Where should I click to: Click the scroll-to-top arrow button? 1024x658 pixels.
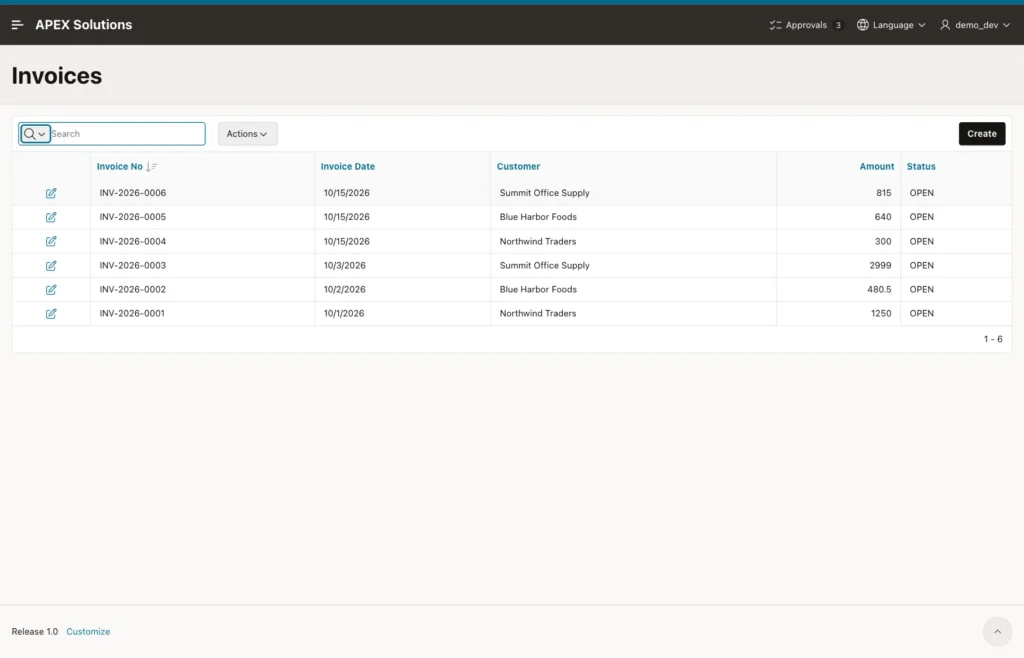997,631
